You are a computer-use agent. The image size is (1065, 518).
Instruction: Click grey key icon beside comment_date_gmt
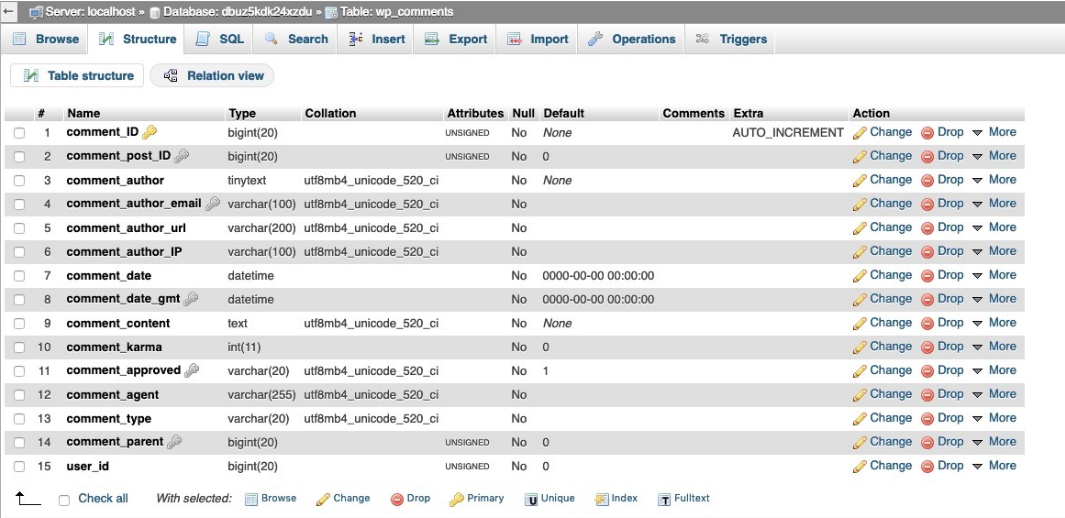[191, 299]
